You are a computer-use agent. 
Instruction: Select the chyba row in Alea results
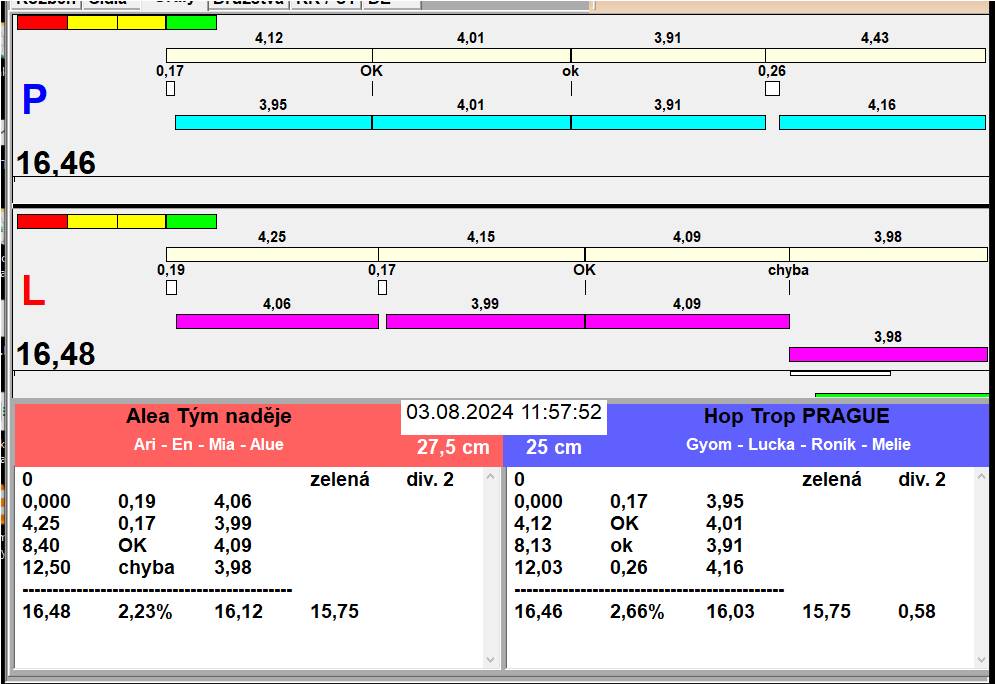coord(146,568)
